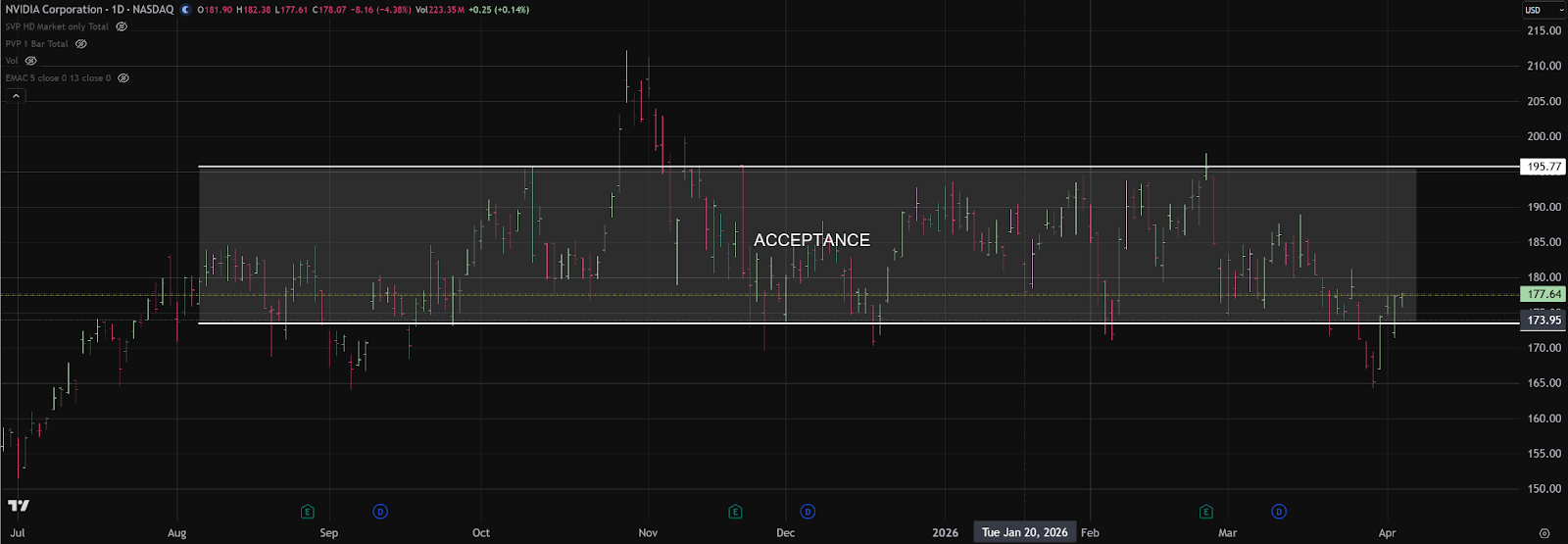Show the SVP HD Market only indicator
The image size is (1568, 544).
click(122, 26)
